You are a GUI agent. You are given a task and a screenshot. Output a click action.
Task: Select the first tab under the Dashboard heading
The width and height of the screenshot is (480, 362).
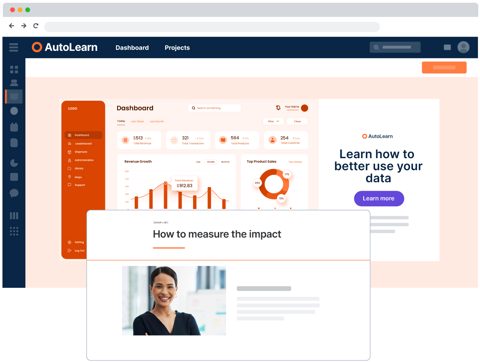(121, 121)
